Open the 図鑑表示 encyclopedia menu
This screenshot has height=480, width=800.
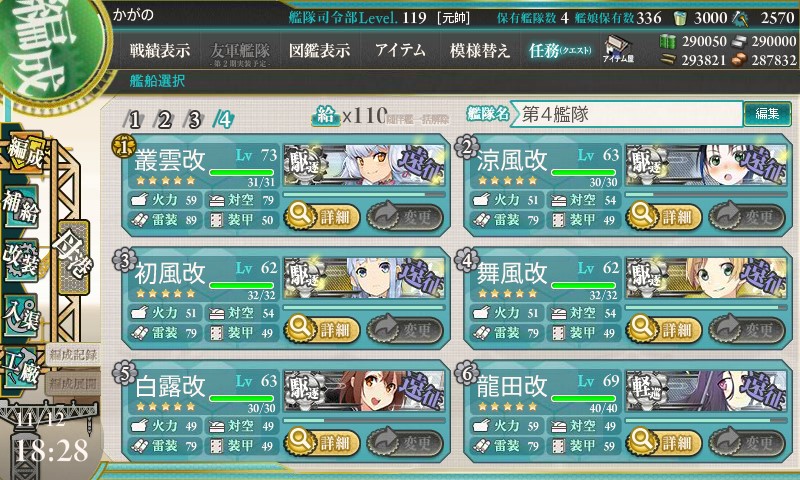tap(319, 50)
